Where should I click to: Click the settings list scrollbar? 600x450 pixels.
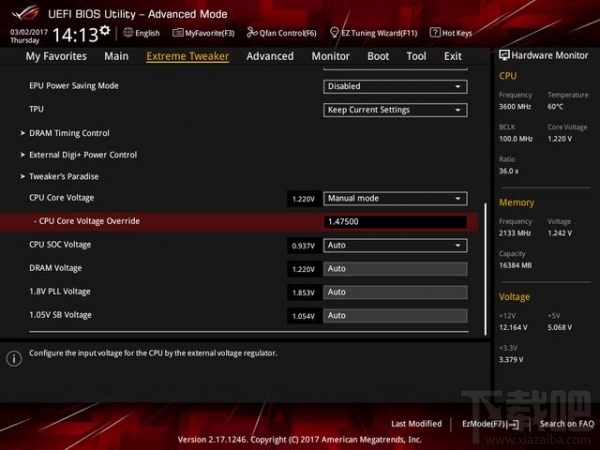pos(486,269)
